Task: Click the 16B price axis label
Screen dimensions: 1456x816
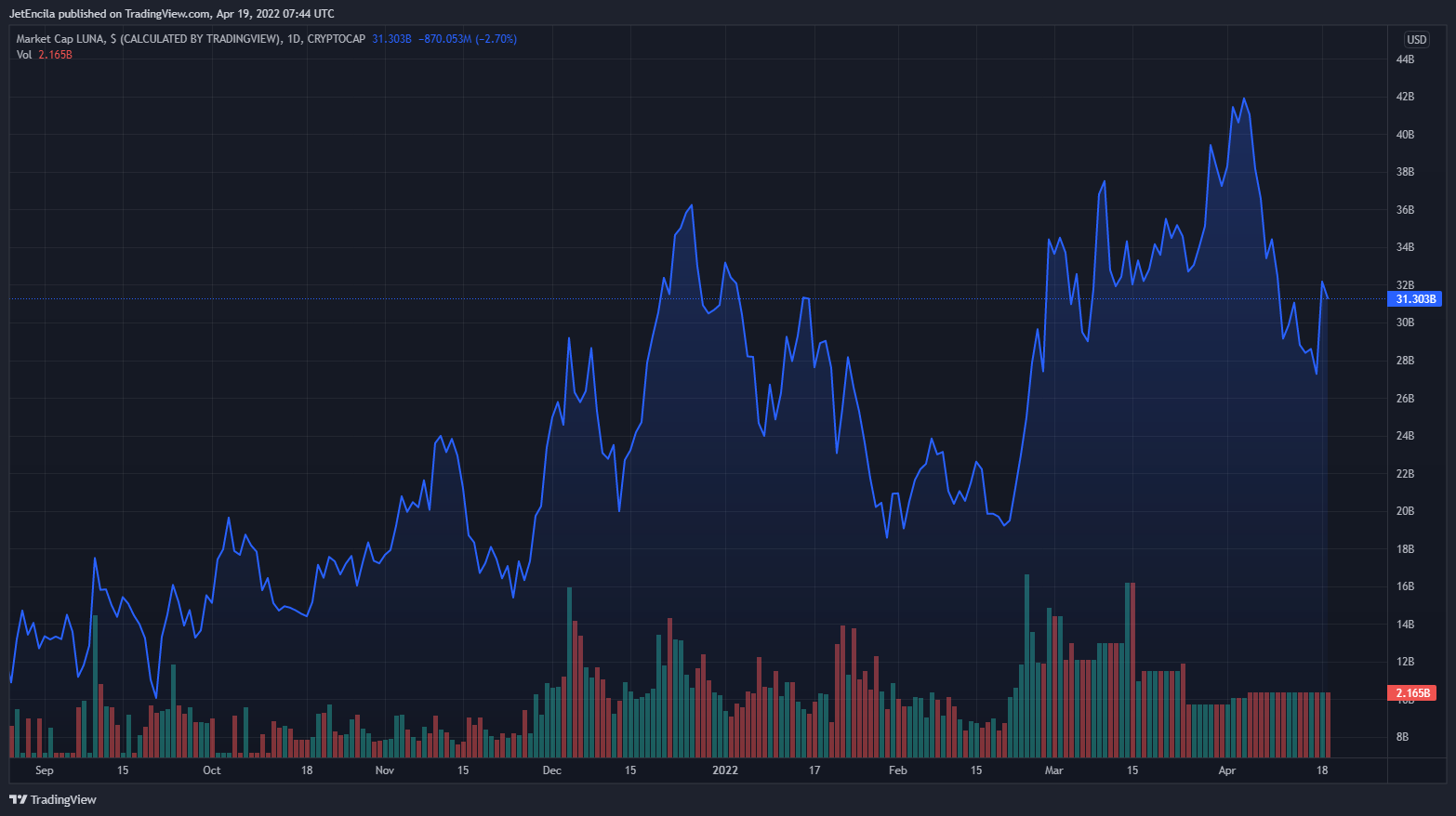Action: coord(1405,586)
